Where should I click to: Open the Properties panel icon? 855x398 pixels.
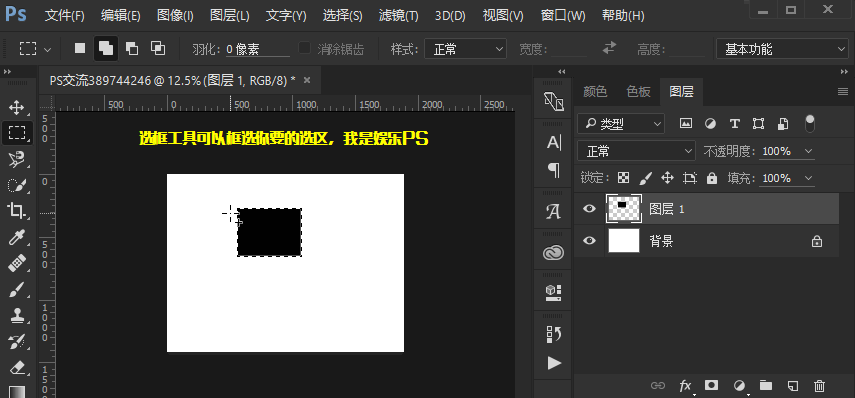pyautogui.click(x=554, y=293)
